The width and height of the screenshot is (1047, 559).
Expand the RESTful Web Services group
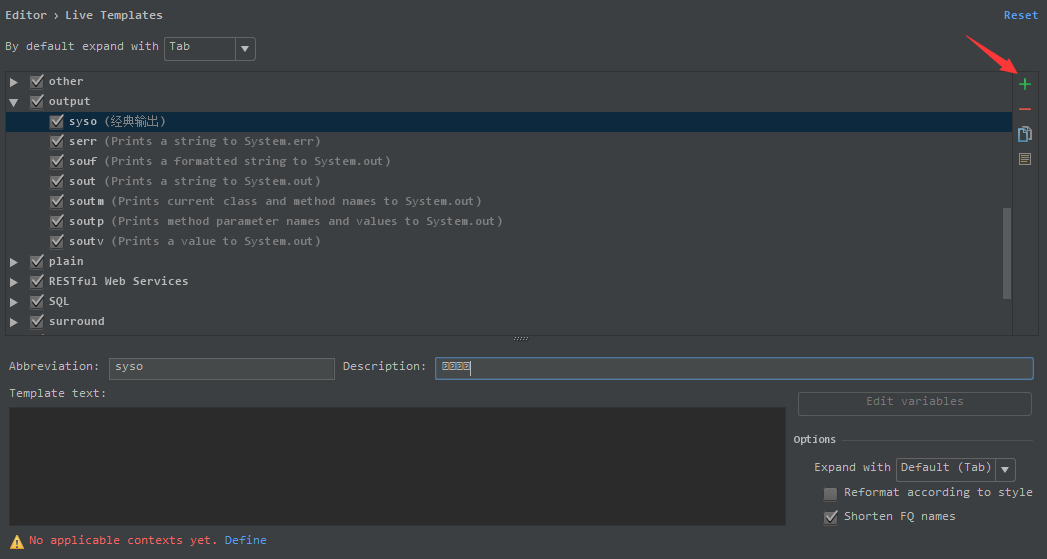(14, 282)
